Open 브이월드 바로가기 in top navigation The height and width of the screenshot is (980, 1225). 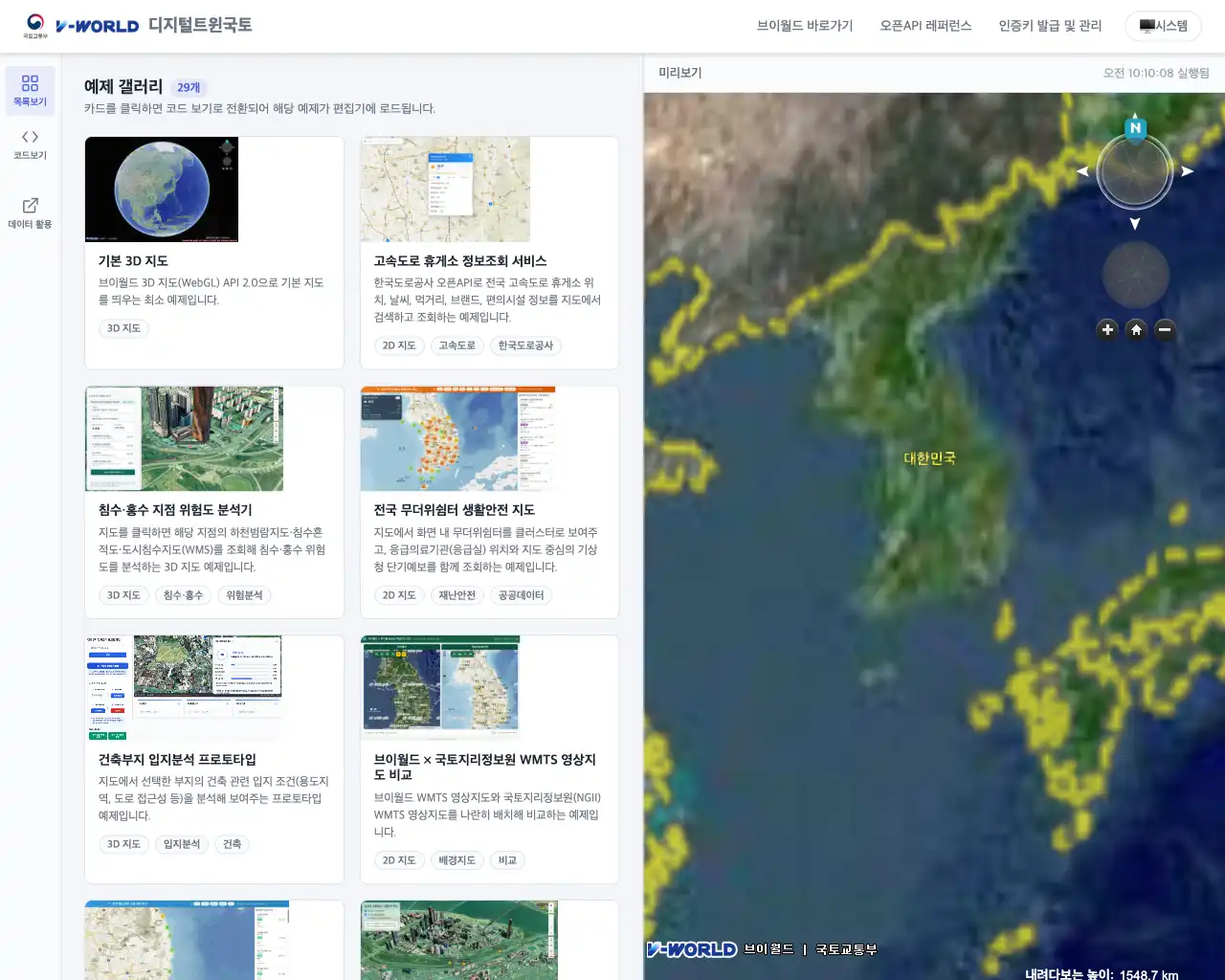tap(805, 26)
